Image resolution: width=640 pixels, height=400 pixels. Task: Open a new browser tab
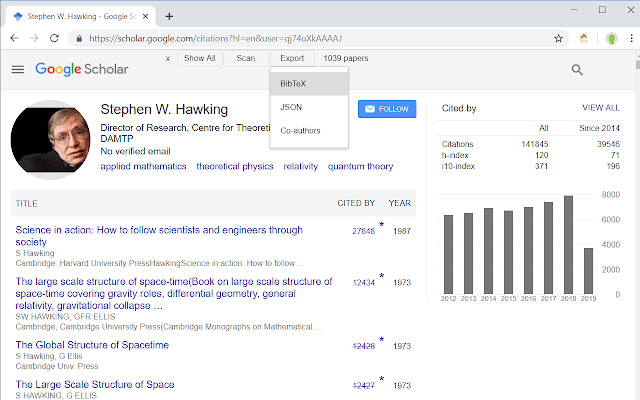pyautogui.click(x=169, y=16)
